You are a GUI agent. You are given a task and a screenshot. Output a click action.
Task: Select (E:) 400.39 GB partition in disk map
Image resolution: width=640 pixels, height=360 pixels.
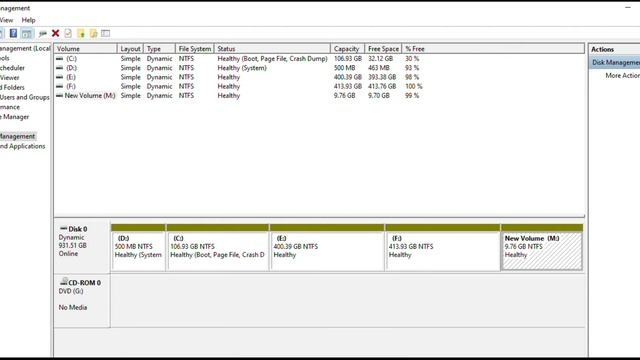(327, 251)
